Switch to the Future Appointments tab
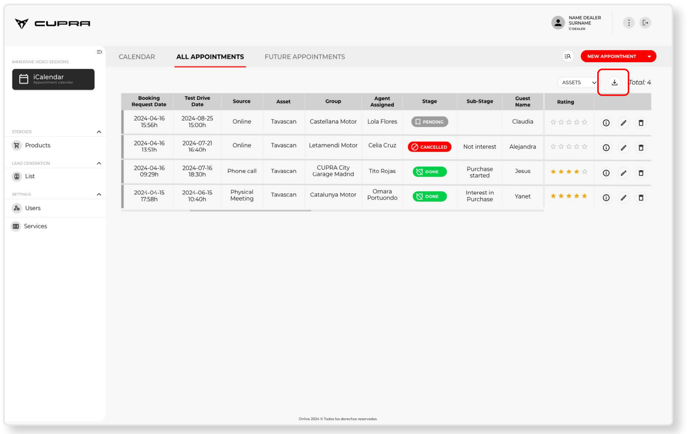 [x=304, y=57]
